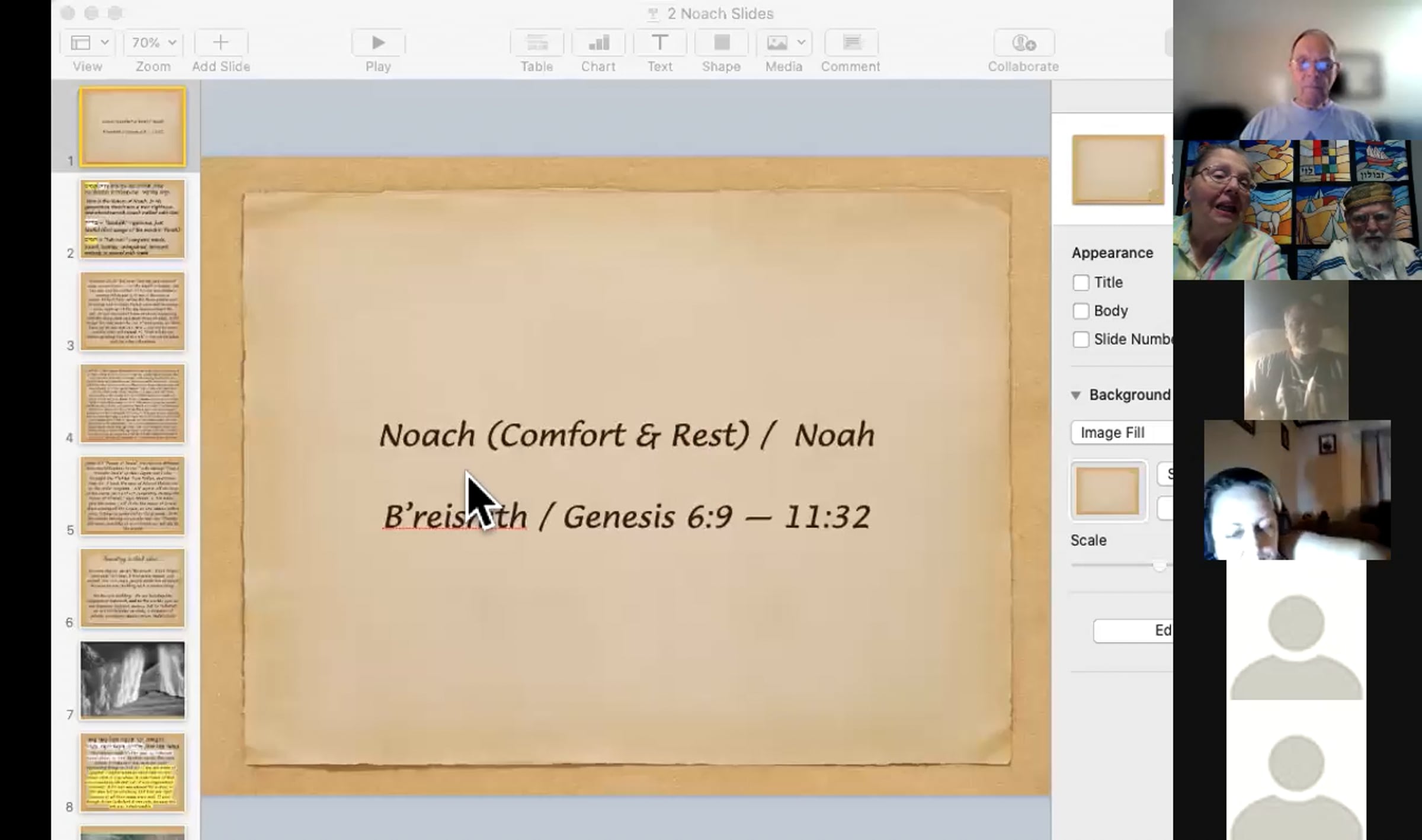This screenshot has height=840, width=1422.
Task: Toggle the Slide Number checkbox
Action: (1081, 339)
